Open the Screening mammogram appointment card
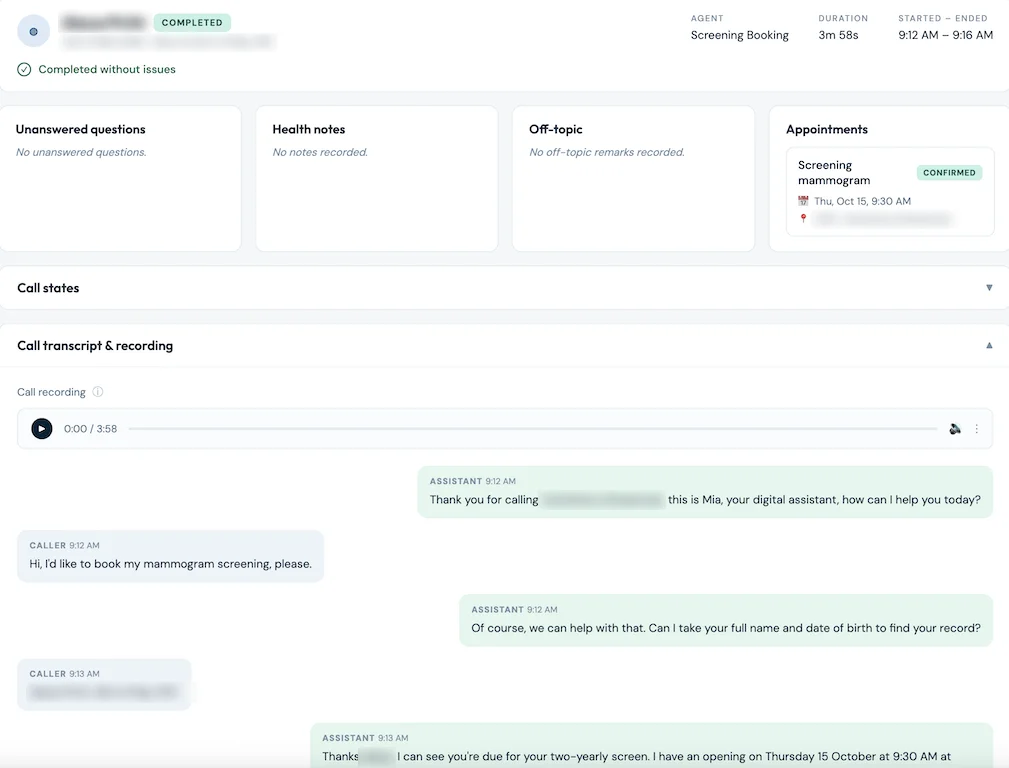 coord(890,192)
